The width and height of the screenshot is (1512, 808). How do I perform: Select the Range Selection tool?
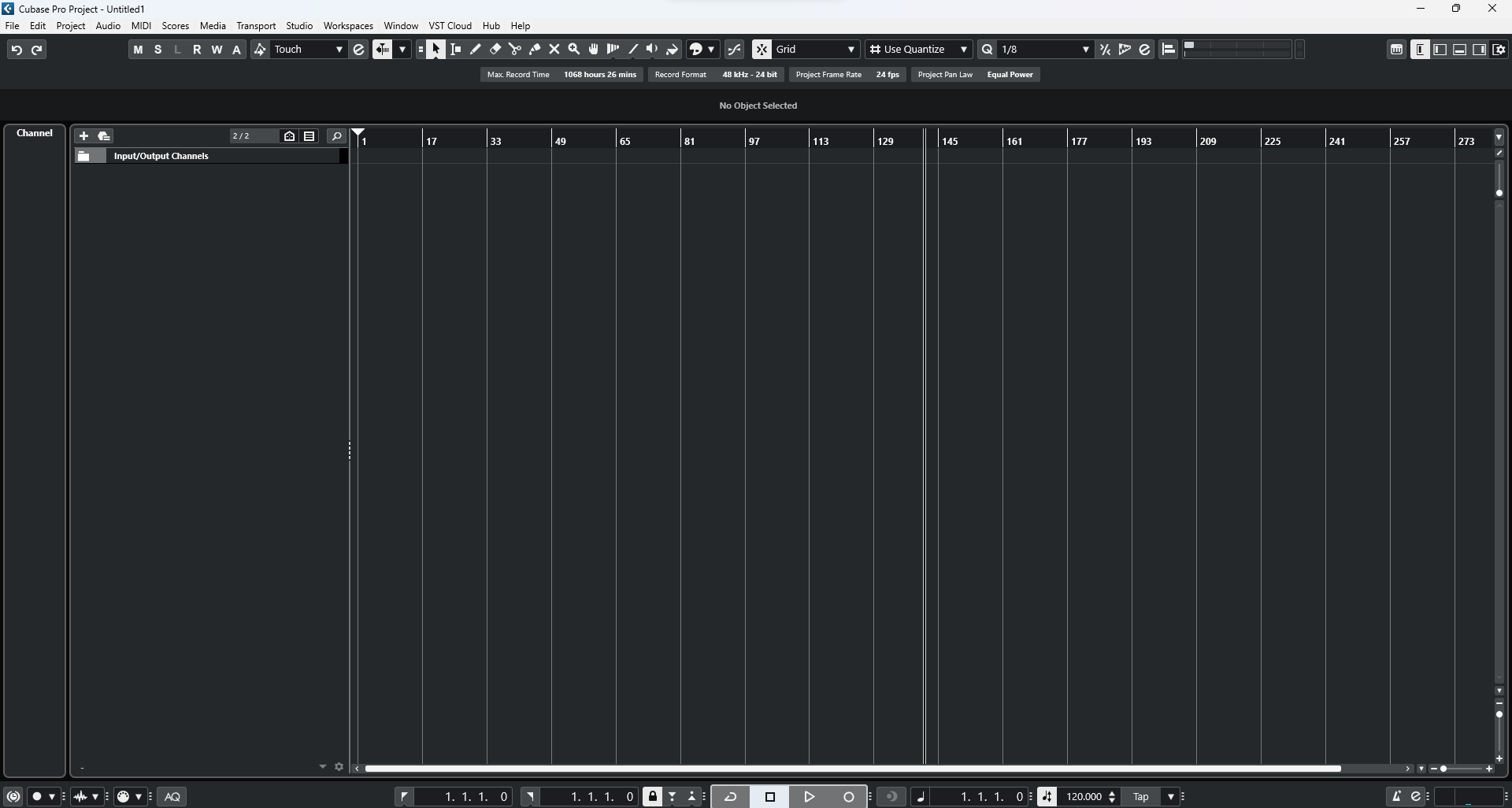456,50
